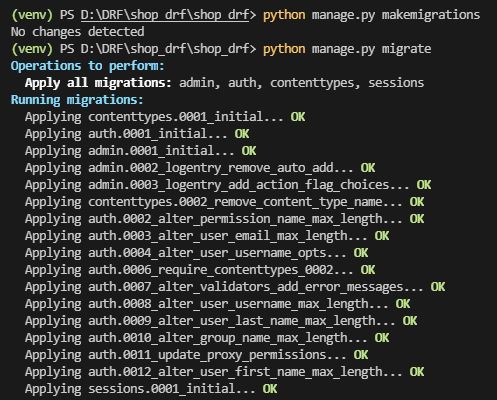Click the 'auth.0003_alter_user_email_max_length' line

click(x=207, y=236)
